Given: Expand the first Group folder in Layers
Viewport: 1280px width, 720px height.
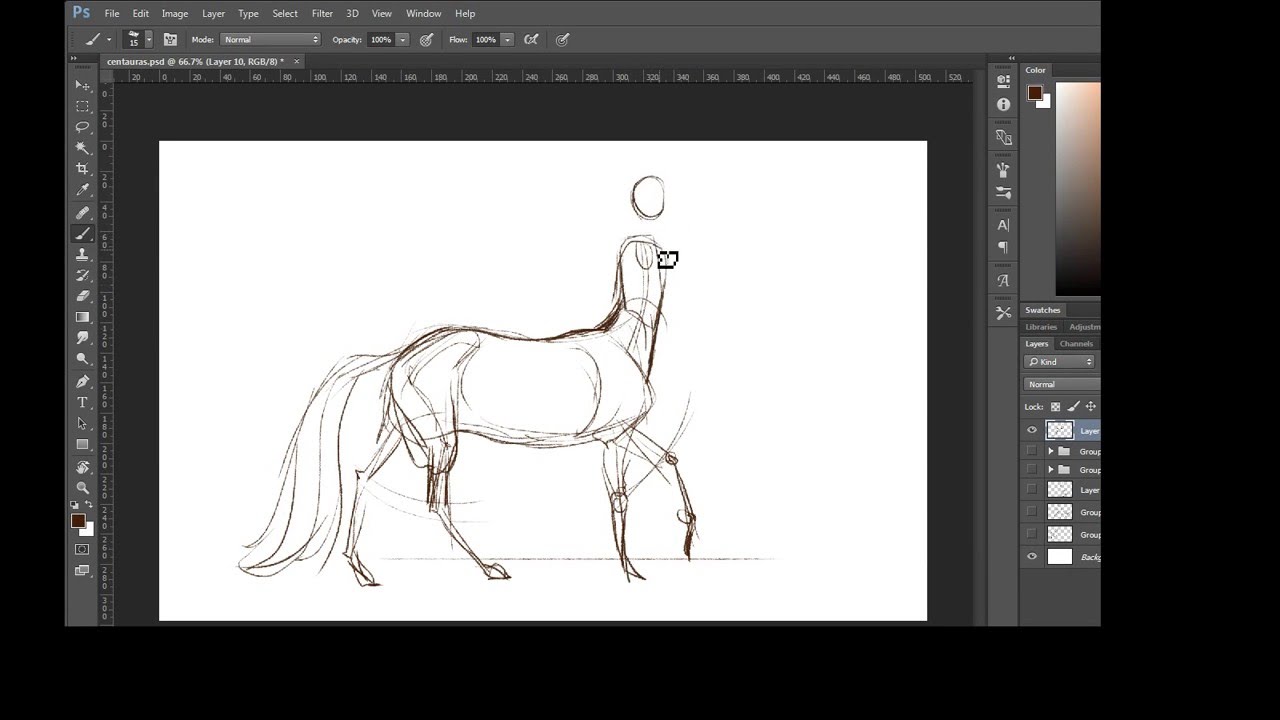Looking at the screenshot, I should [1050, 452].
